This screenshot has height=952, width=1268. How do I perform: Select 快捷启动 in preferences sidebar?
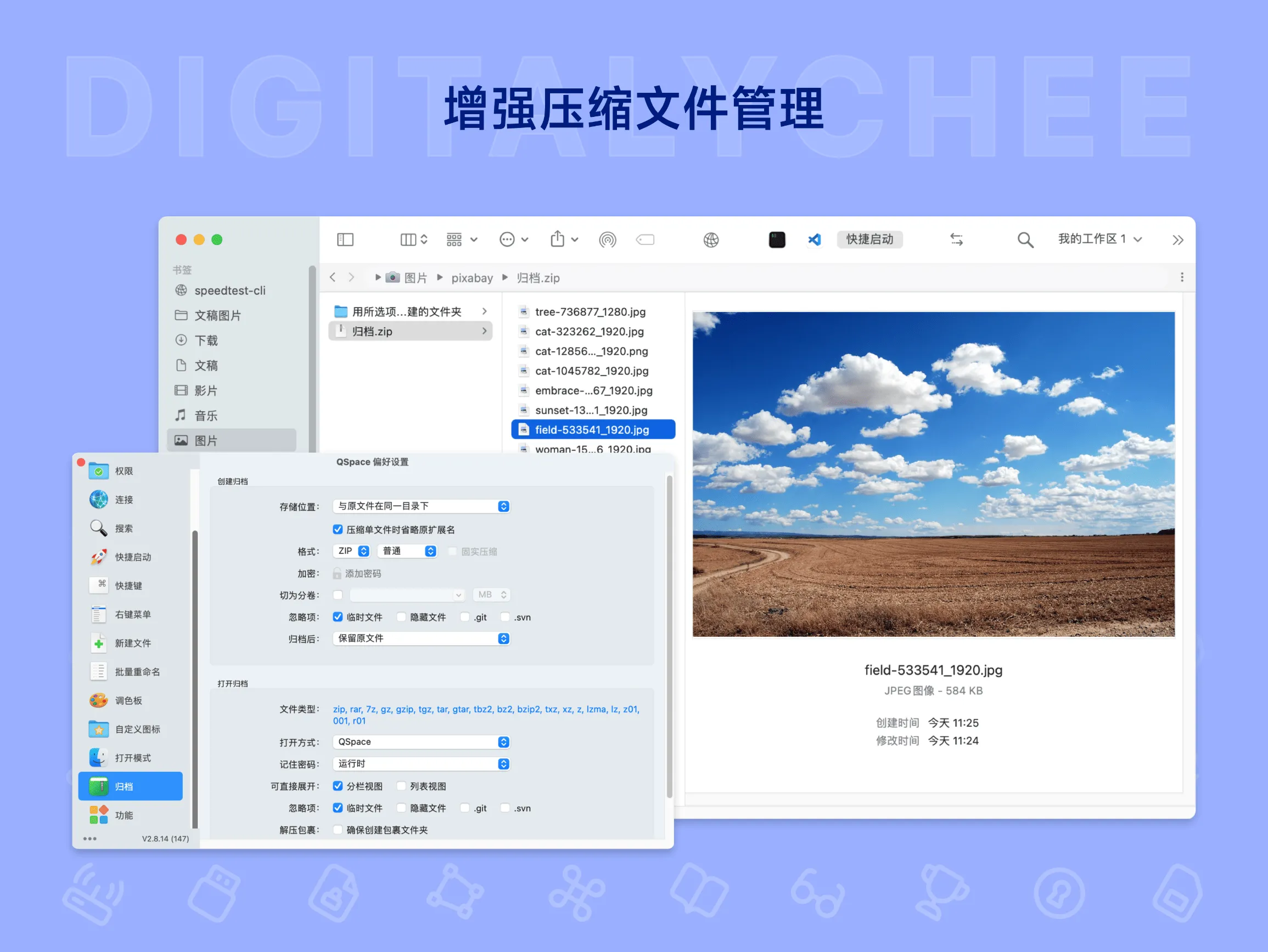[x=132, y=557]
